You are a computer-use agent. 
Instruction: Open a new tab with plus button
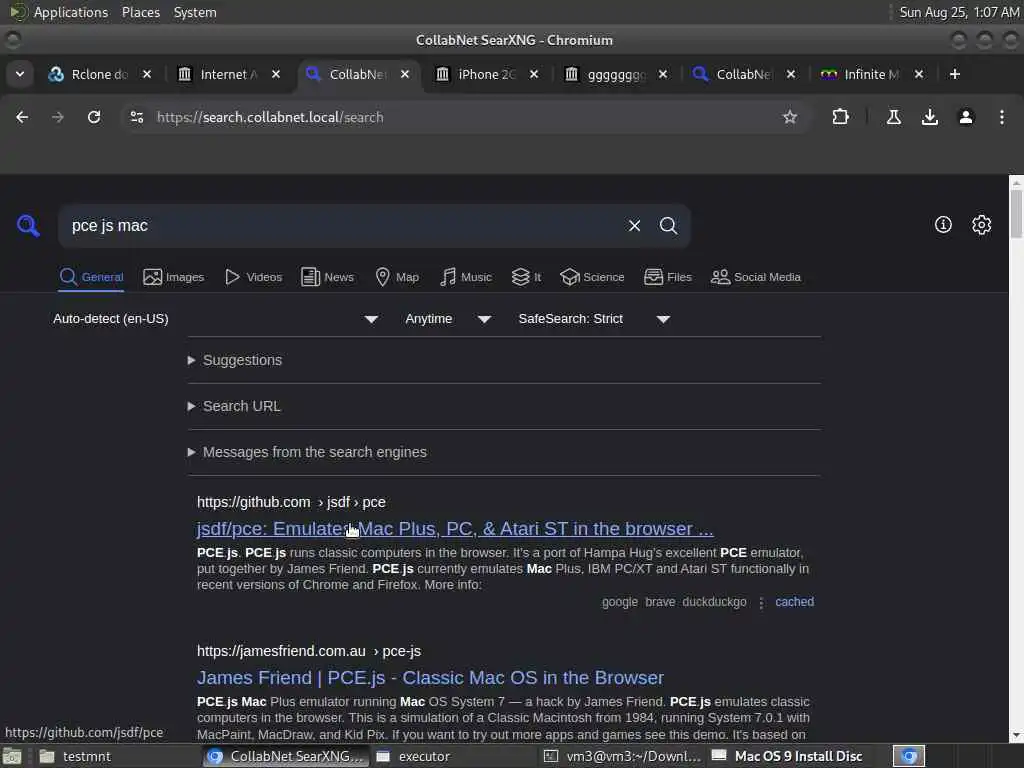(955, 74)
